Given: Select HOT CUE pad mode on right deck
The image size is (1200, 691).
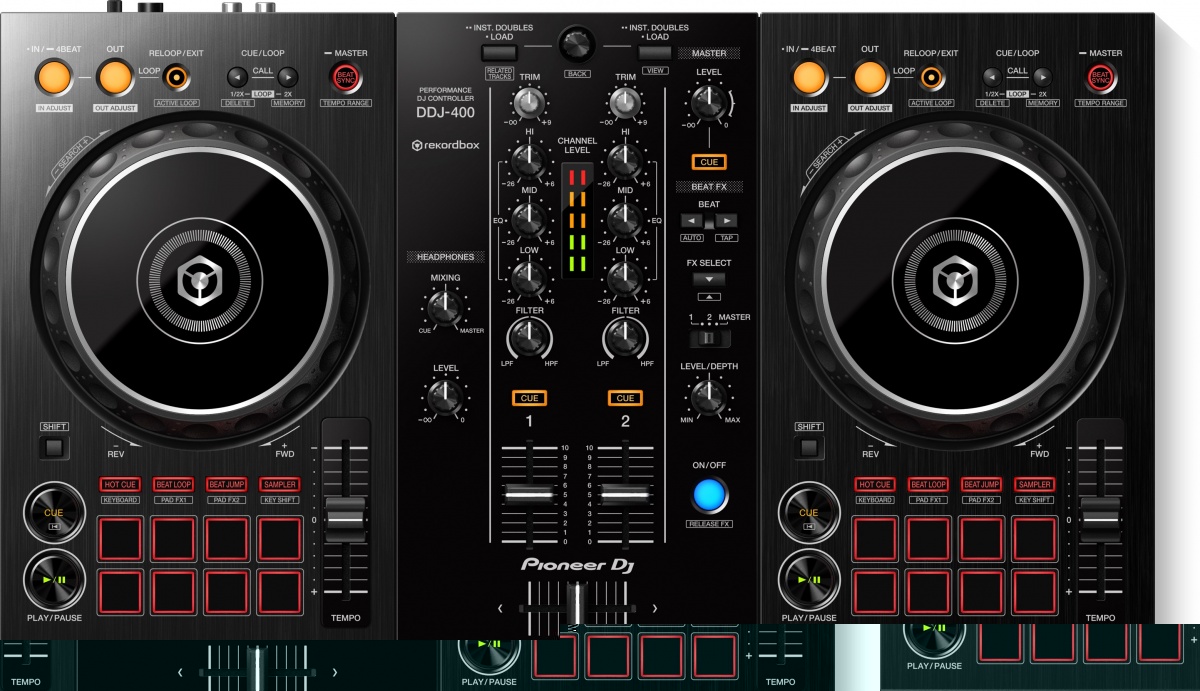Looking at the screenshot, I should [x=875, y=484].
